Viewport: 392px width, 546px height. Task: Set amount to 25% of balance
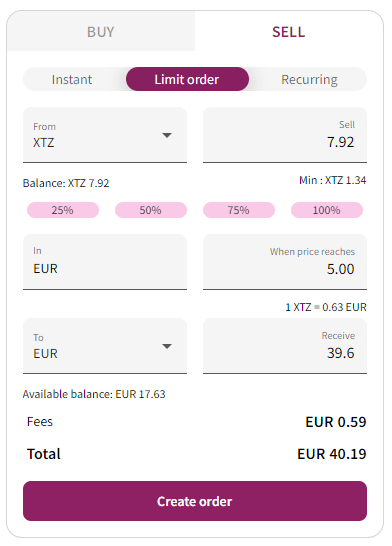pyautogui.click(x=63, y=210)
